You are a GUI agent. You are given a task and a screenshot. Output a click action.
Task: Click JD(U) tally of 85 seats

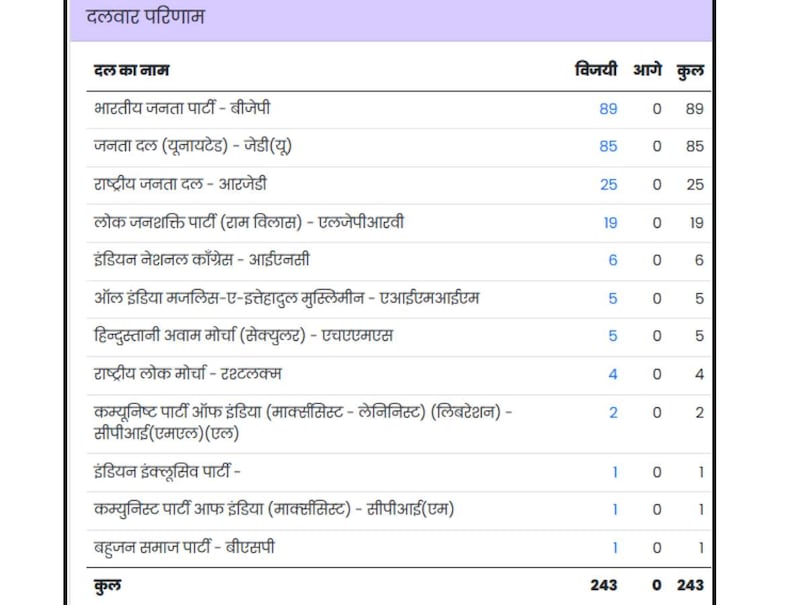point(610,145)
